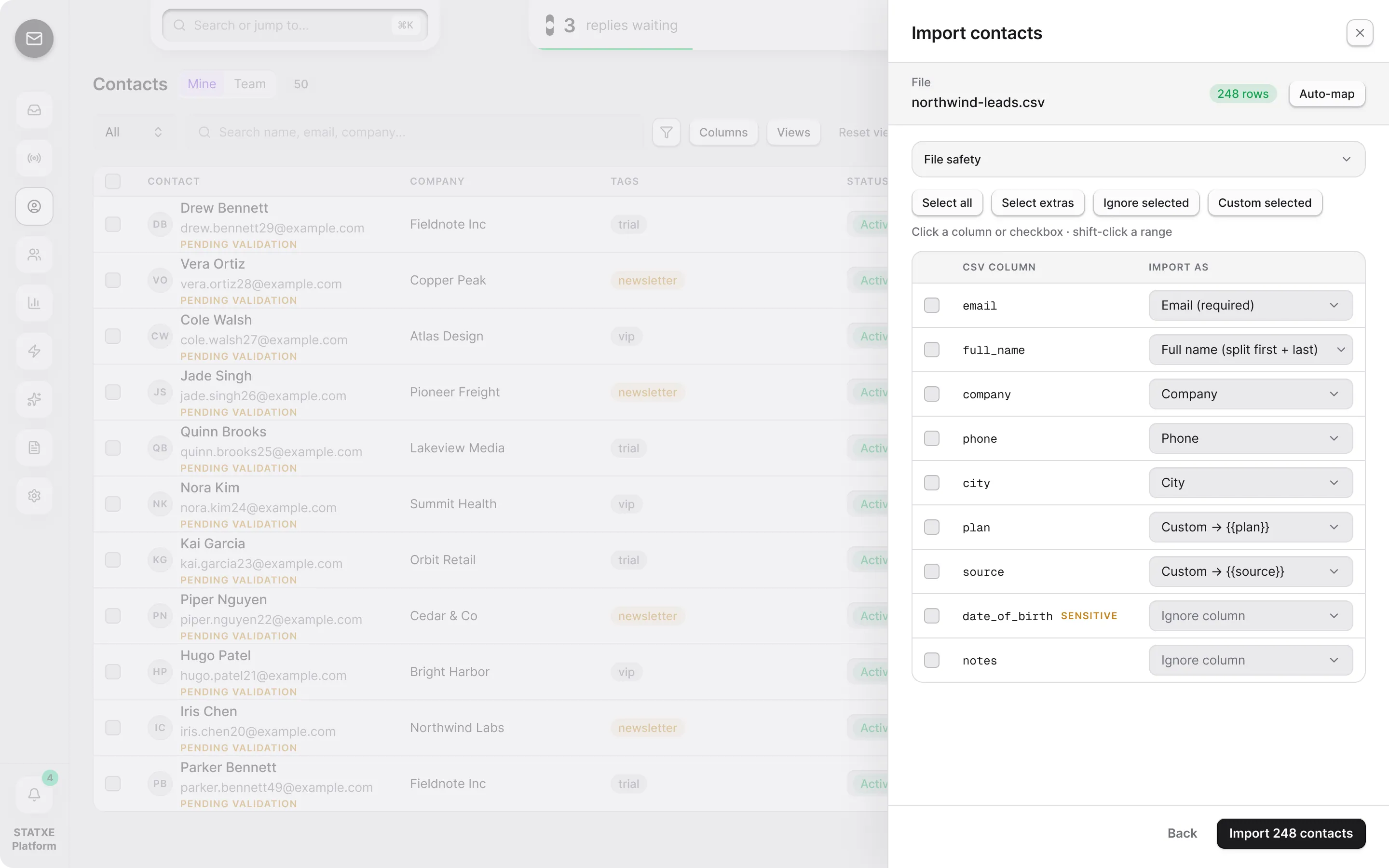Check the email column checkbox

click(932, 305)
